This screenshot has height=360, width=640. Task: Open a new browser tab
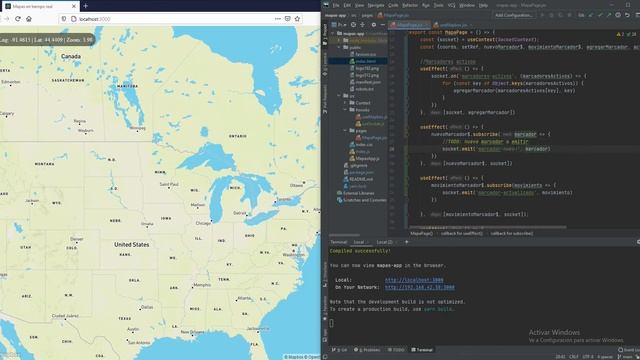86,6
